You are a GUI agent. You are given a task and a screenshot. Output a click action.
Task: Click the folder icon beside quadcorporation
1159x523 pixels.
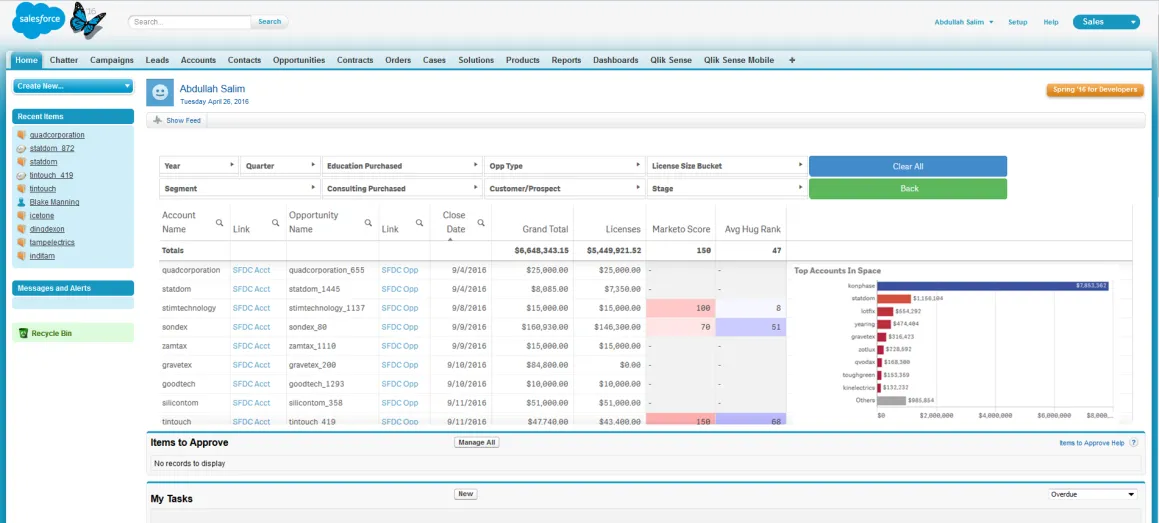click(x=21, y=134)
